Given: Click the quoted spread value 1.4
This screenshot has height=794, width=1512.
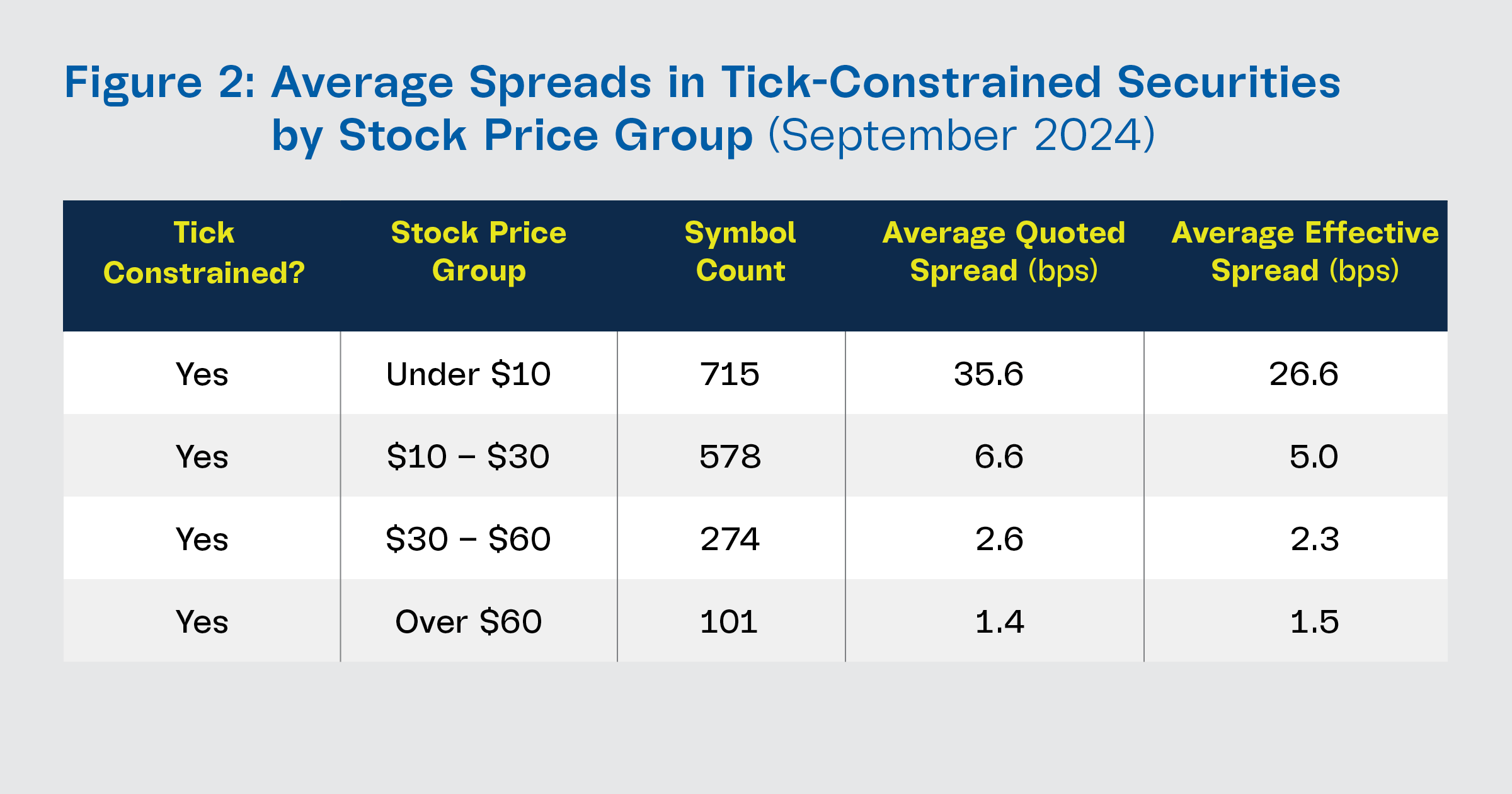Looking at the screenshot, I should (x=999, y=622).
